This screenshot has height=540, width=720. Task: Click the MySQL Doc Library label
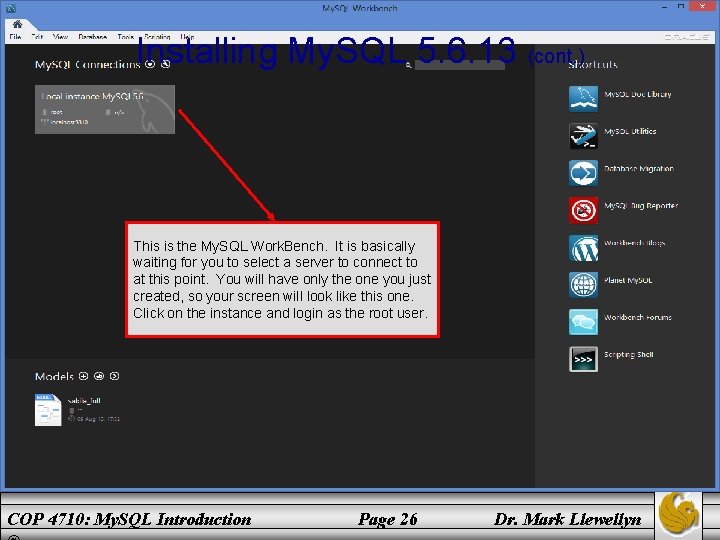638,94
